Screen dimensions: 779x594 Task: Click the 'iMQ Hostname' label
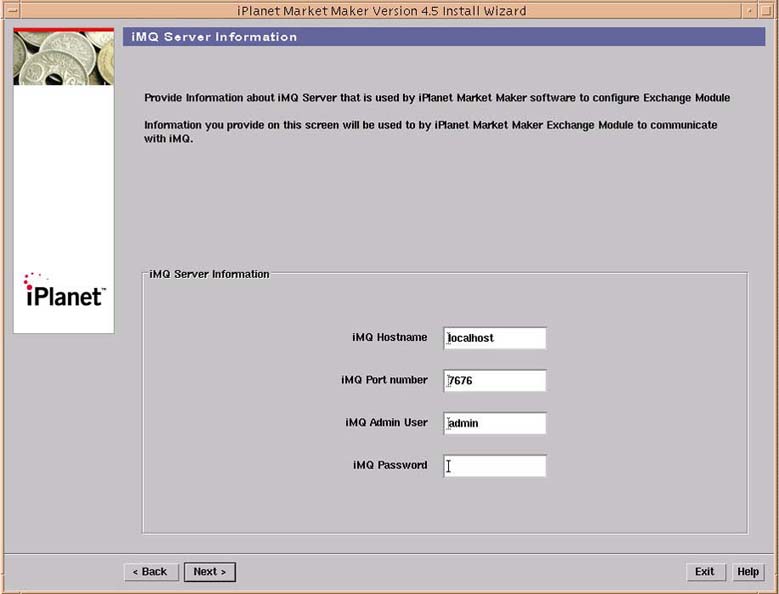tap(390, 337)
